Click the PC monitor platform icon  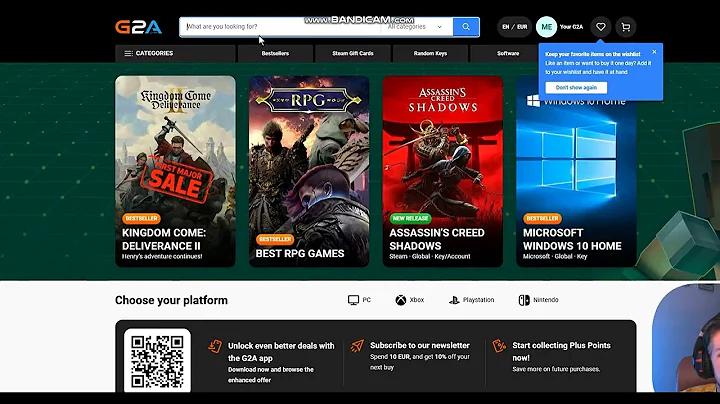click(353, 300)
